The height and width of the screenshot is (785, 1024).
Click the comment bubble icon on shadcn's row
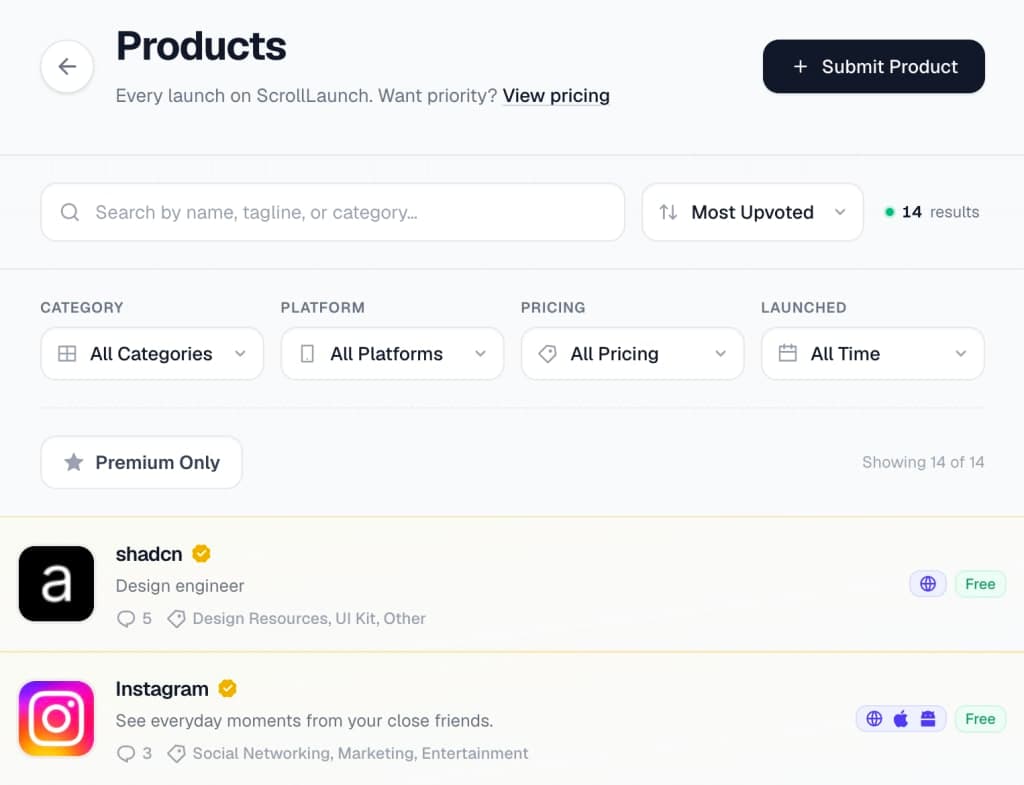coord(124,618)
